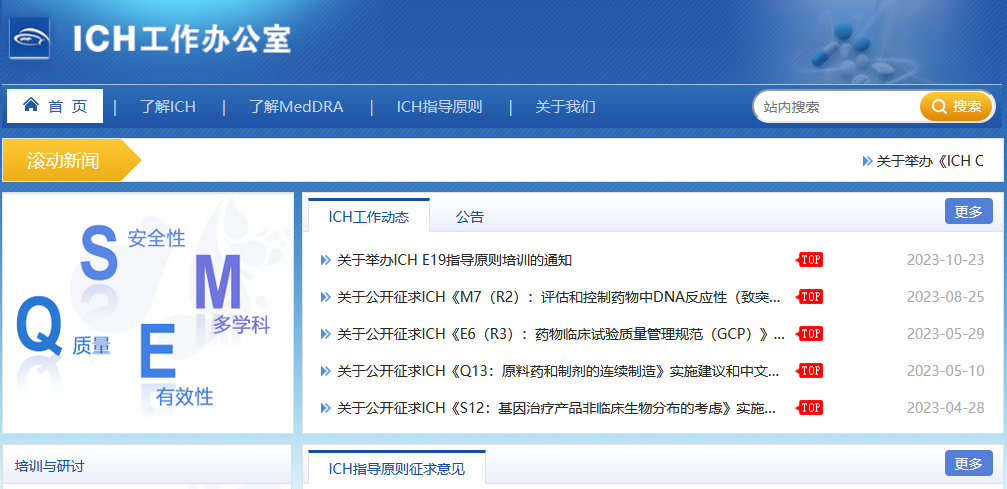Open the 了解ICH menu item
The width and height of the screenshot is (1007, 489).
168,107
